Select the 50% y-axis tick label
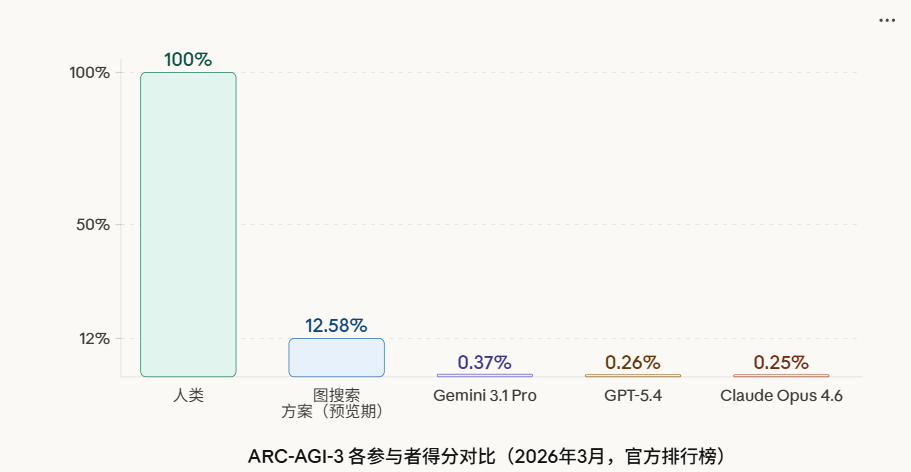The image size is (911, 472). [93, 224]
